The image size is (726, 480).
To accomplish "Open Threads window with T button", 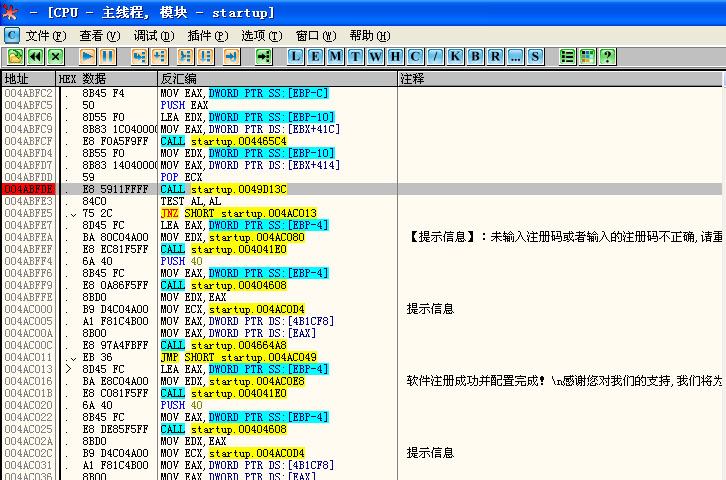I will point(355,56).
